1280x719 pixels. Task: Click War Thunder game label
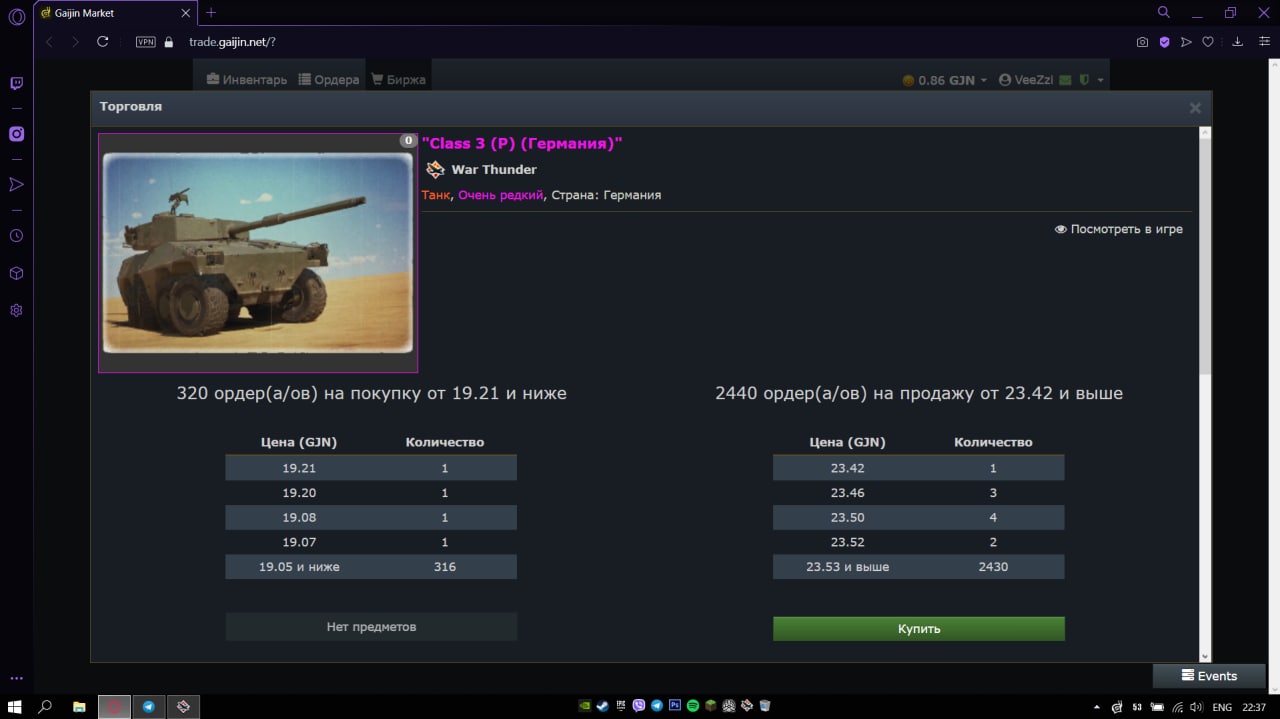tap(494, 170)
